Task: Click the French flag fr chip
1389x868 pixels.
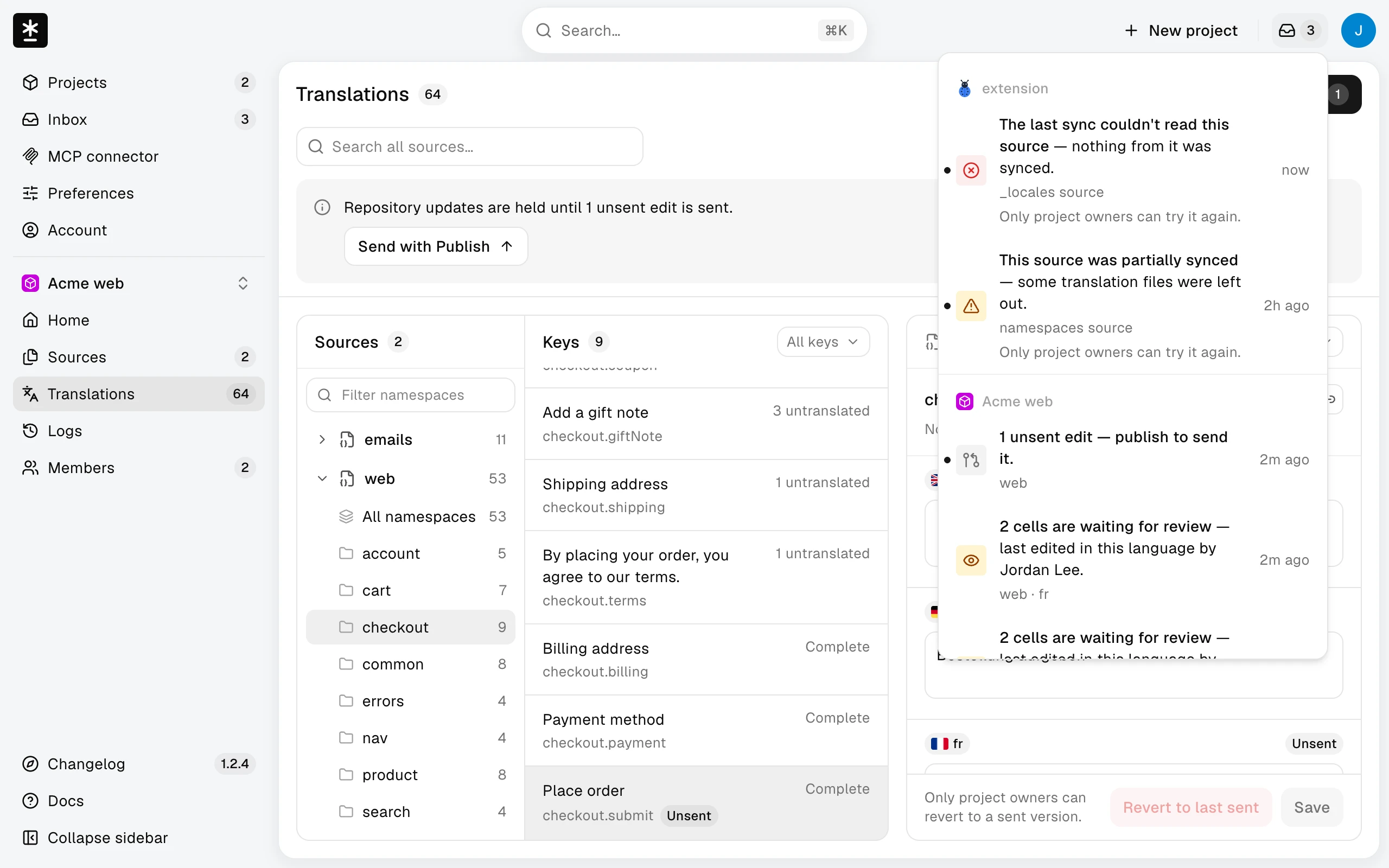Action: [947, 743]
